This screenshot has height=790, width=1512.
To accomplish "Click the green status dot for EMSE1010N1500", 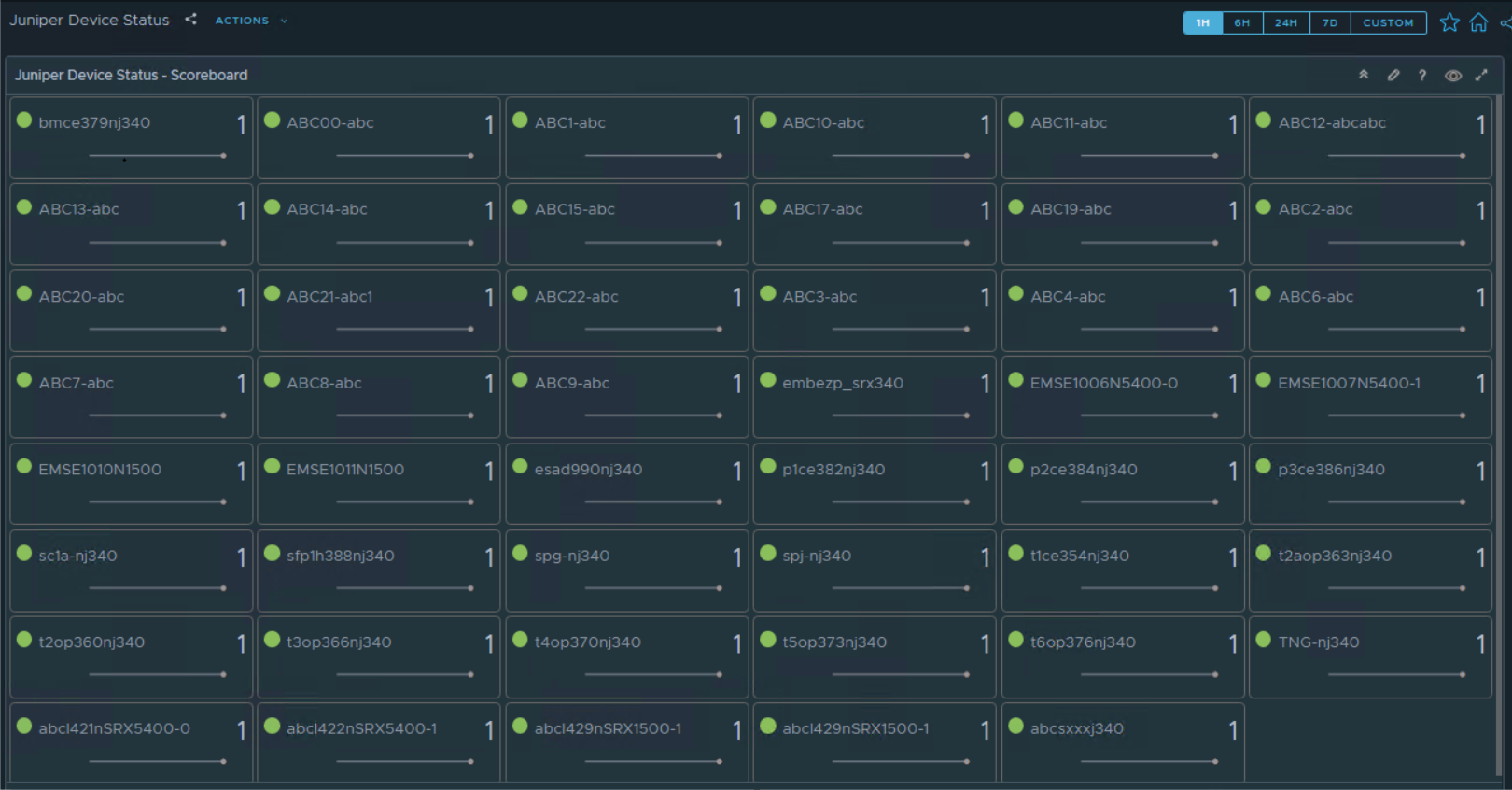I will click(x=24, y=466).
